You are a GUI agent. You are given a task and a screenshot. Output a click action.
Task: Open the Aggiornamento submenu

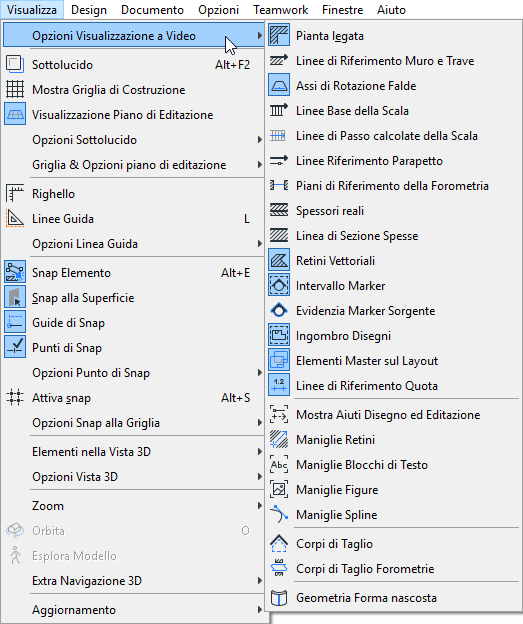[134, 610]
